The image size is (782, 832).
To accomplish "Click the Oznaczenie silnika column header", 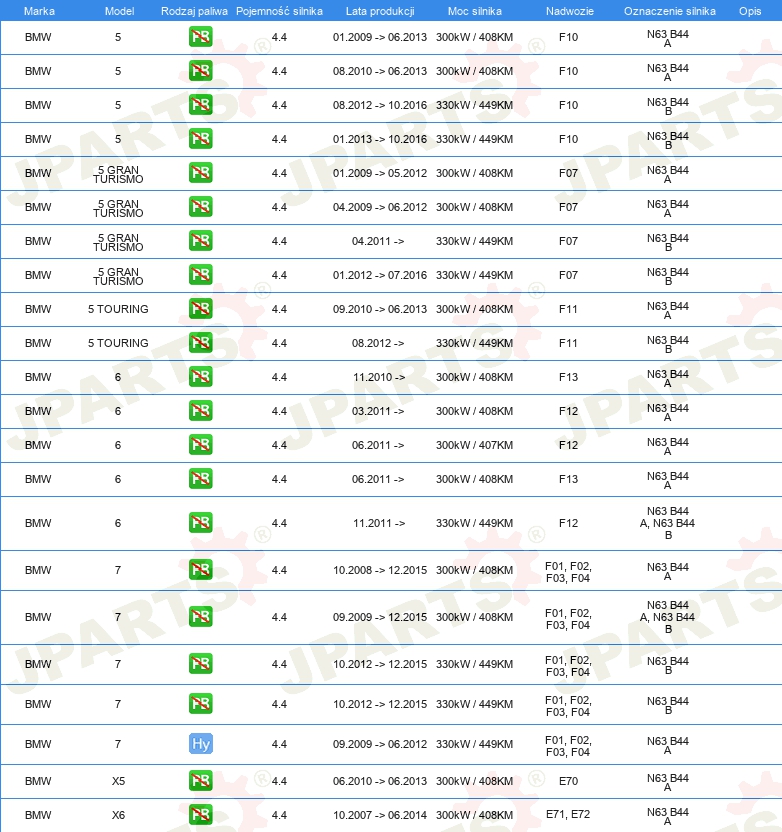I will (x=670, y=11).
